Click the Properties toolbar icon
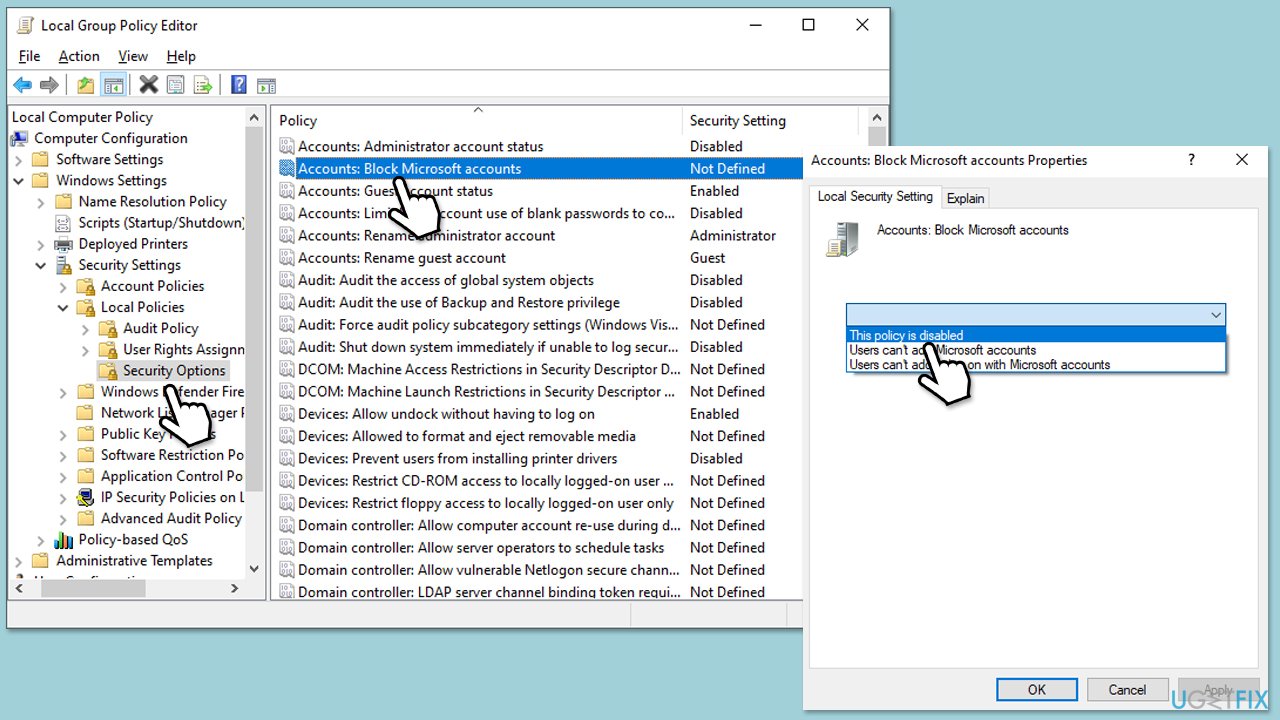The height and width of the screenshot is (720, 1280). click(176, 85)
